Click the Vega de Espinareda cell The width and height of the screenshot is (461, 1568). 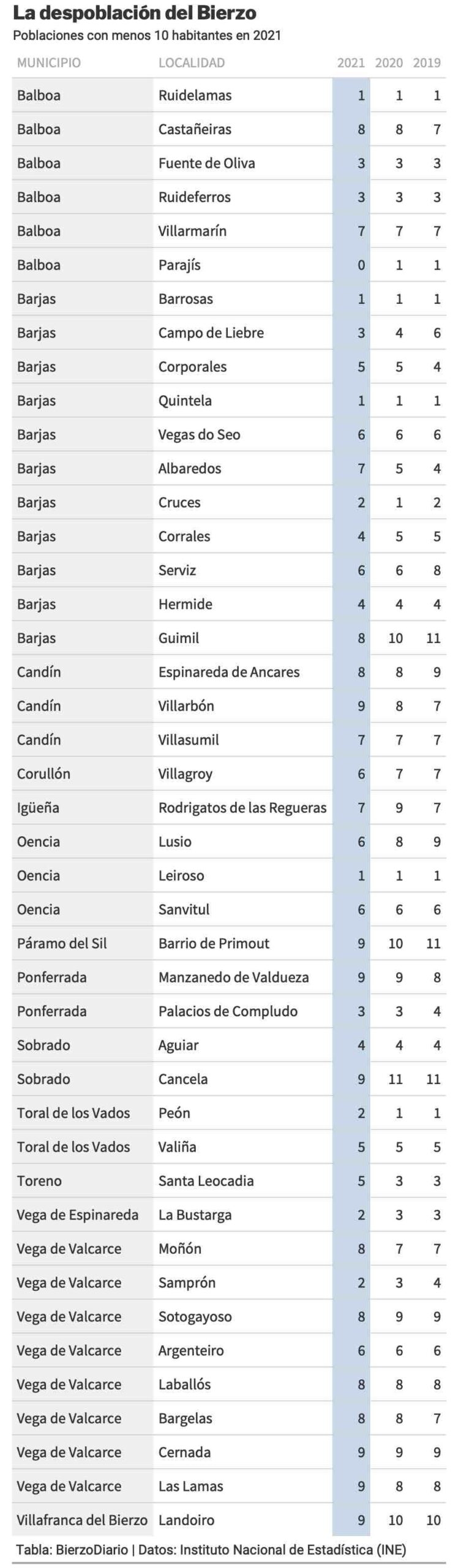click(x=83, y=1215)
